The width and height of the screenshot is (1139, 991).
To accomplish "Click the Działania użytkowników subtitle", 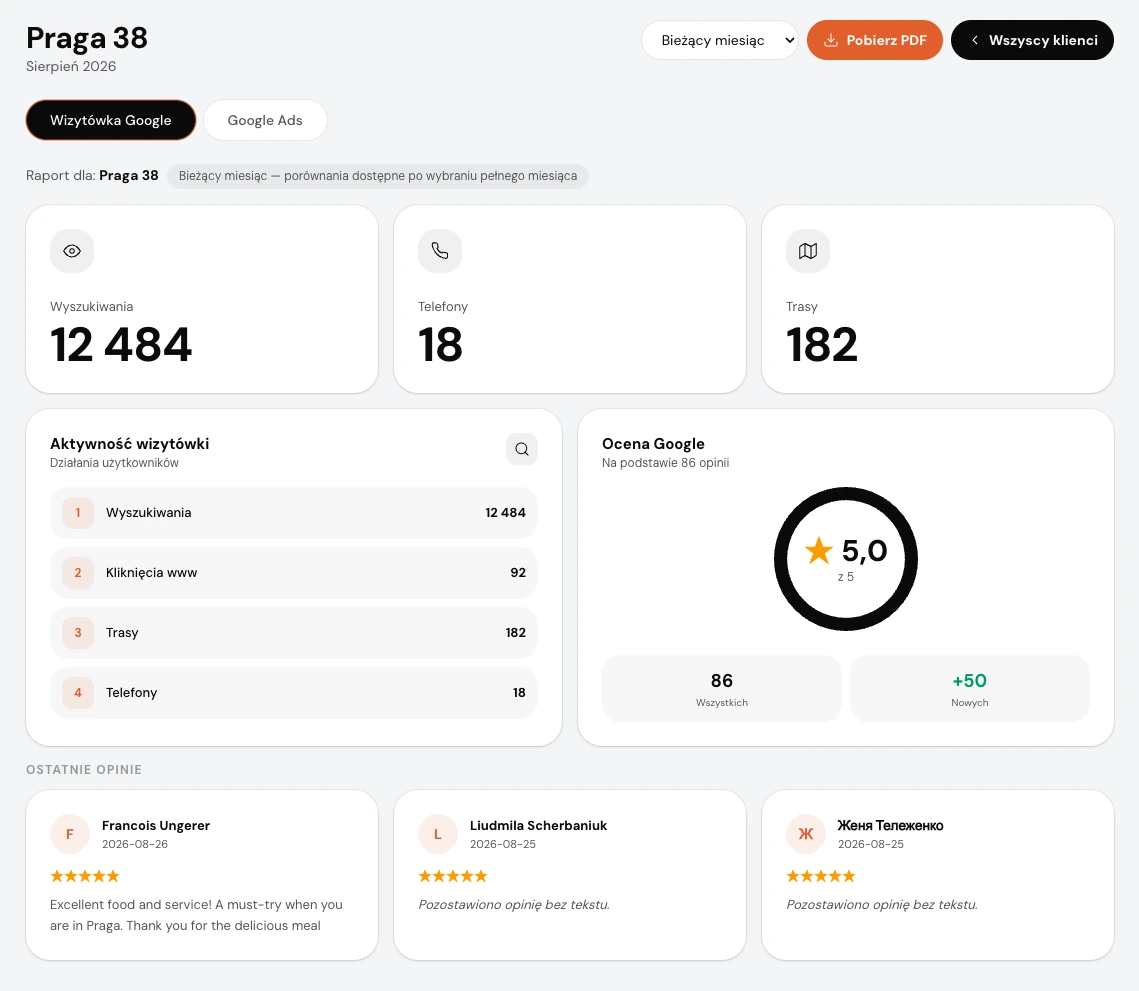I will coord(114,463).
